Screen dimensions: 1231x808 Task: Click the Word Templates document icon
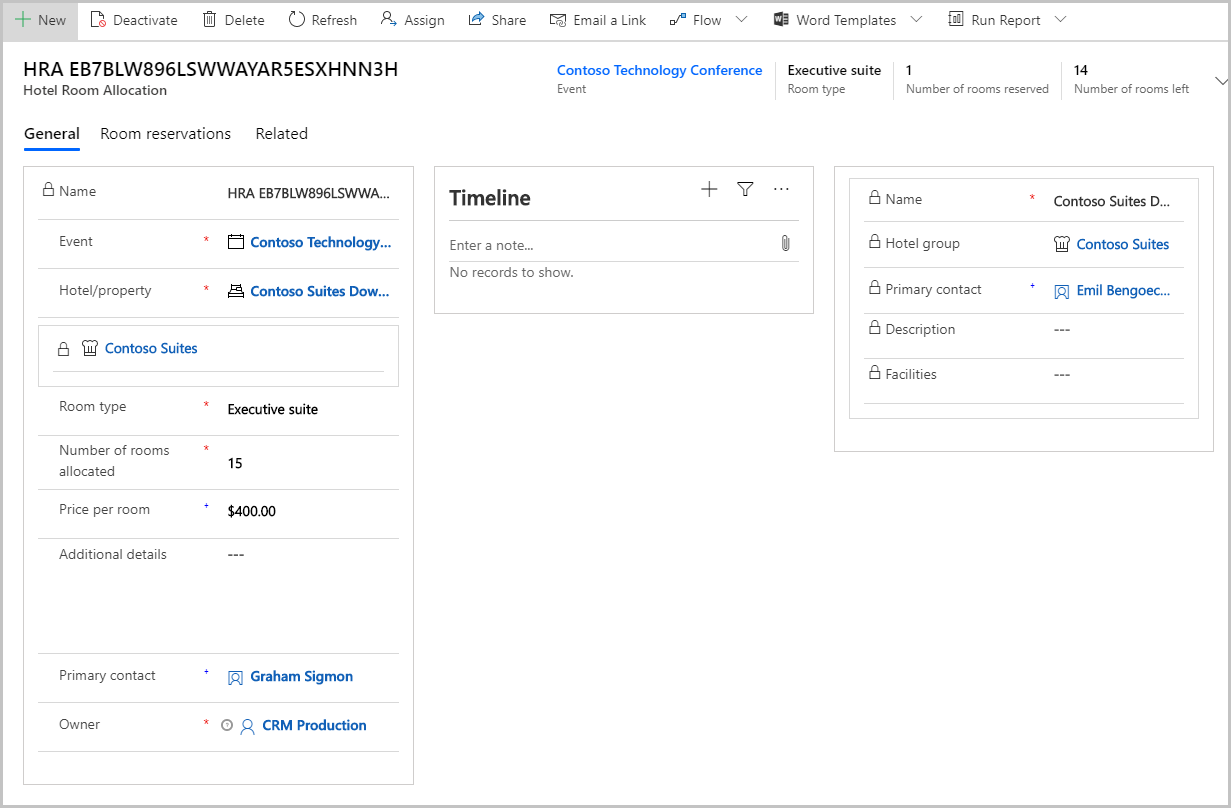782,20
